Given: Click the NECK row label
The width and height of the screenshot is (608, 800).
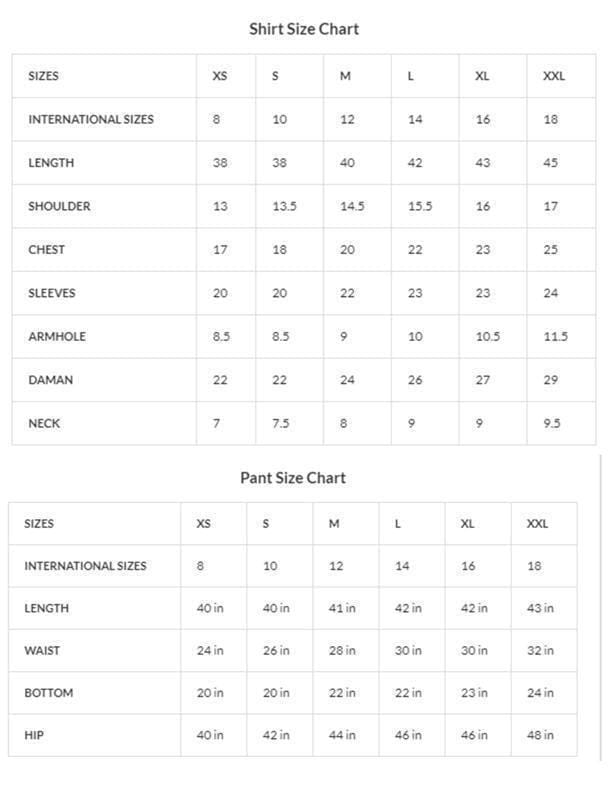Looking at the screenshot, I should click(x=44, y=423).
